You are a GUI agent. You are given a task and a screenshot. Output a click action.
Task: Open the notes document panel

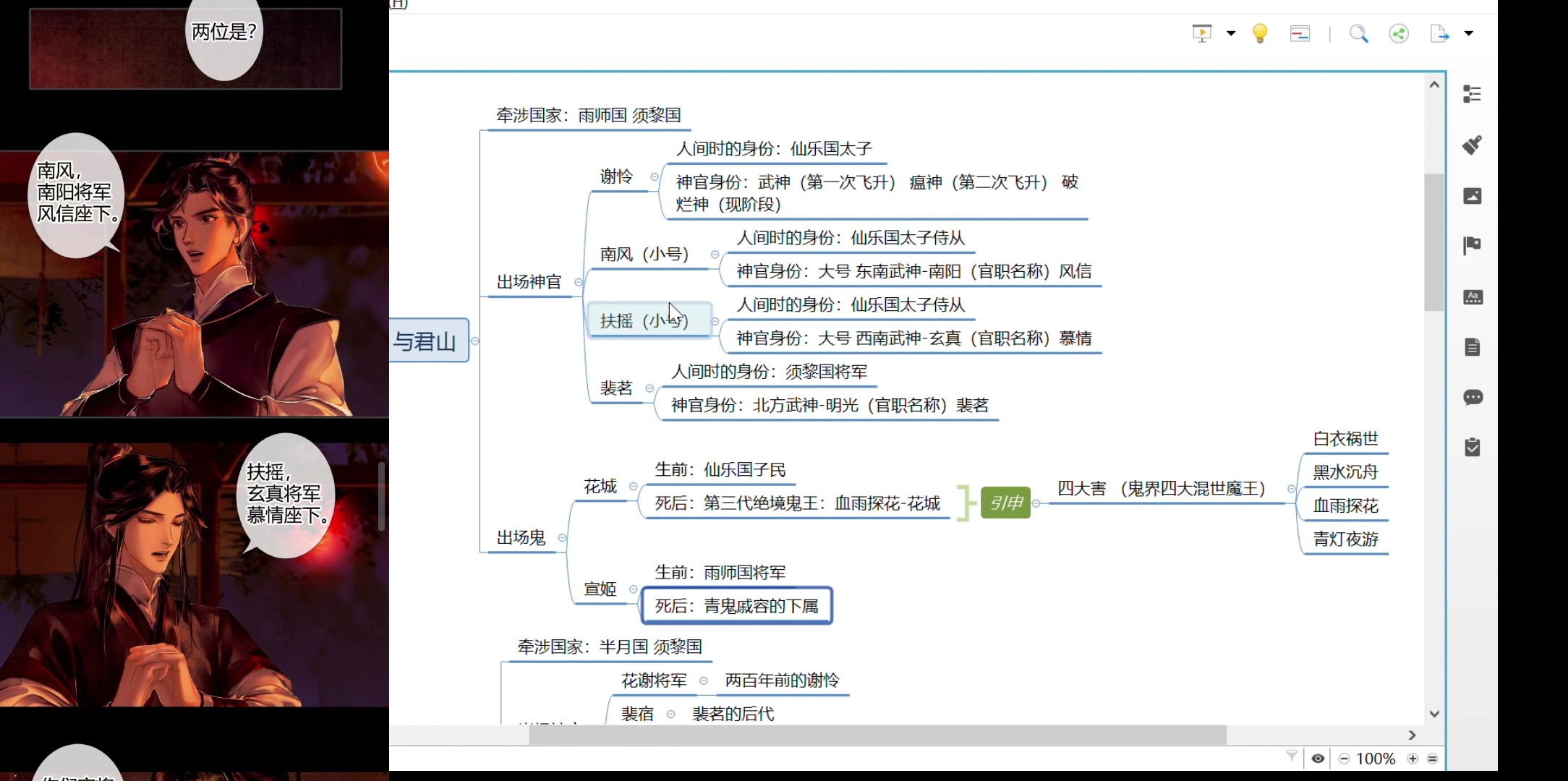coord(1473,347)
